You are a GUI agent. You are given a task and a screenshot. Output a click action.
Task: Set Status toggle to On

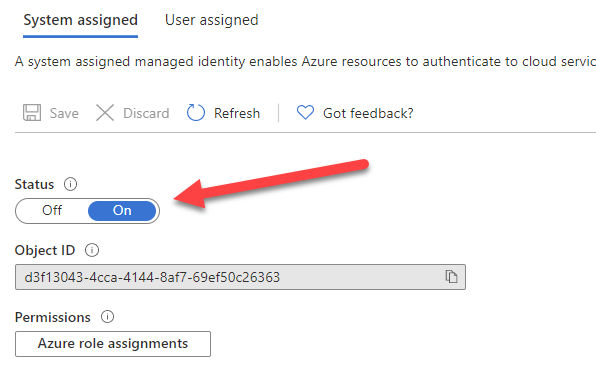(x=122, y=211)
